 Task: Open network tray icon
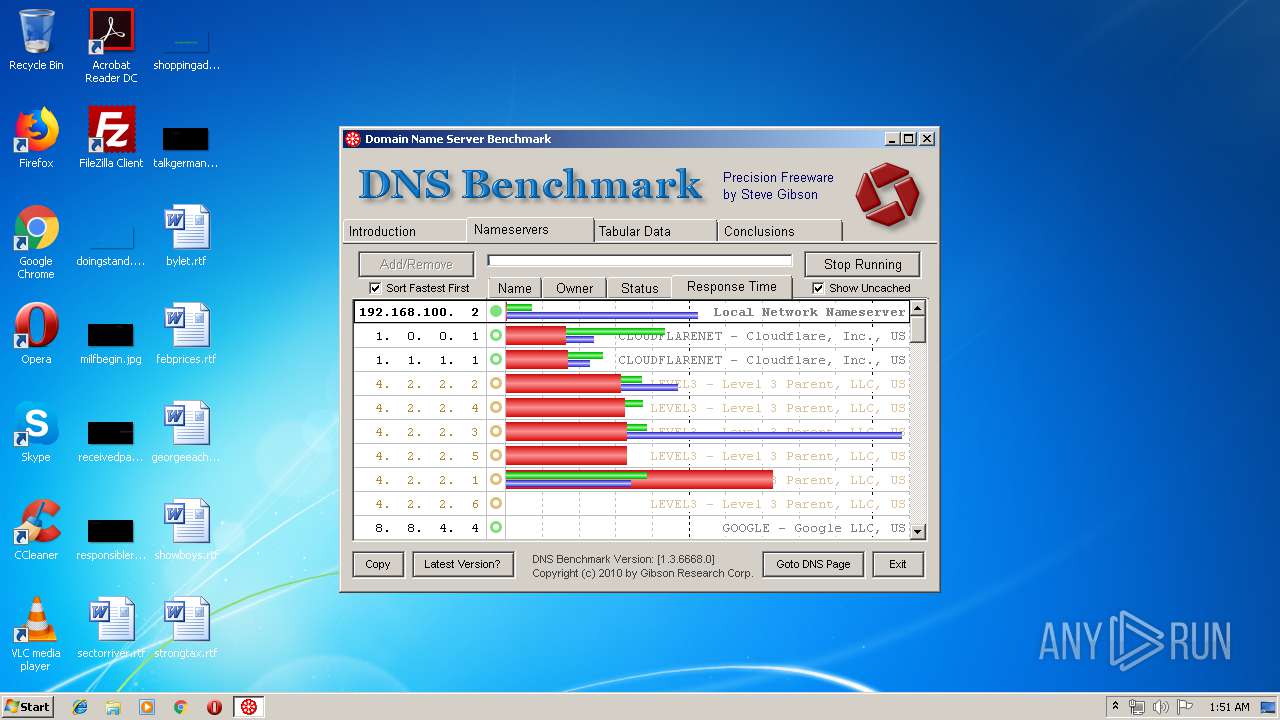1137,707
